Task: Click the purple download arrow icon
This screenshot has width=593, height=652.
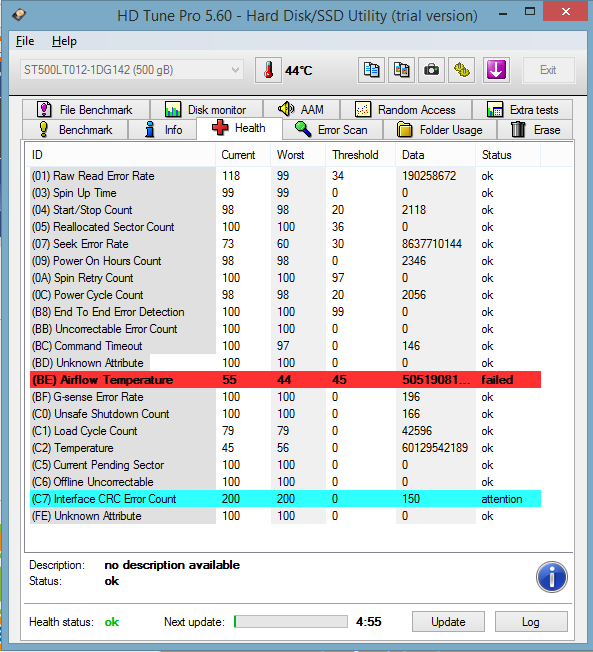Action: coord(496,70)
